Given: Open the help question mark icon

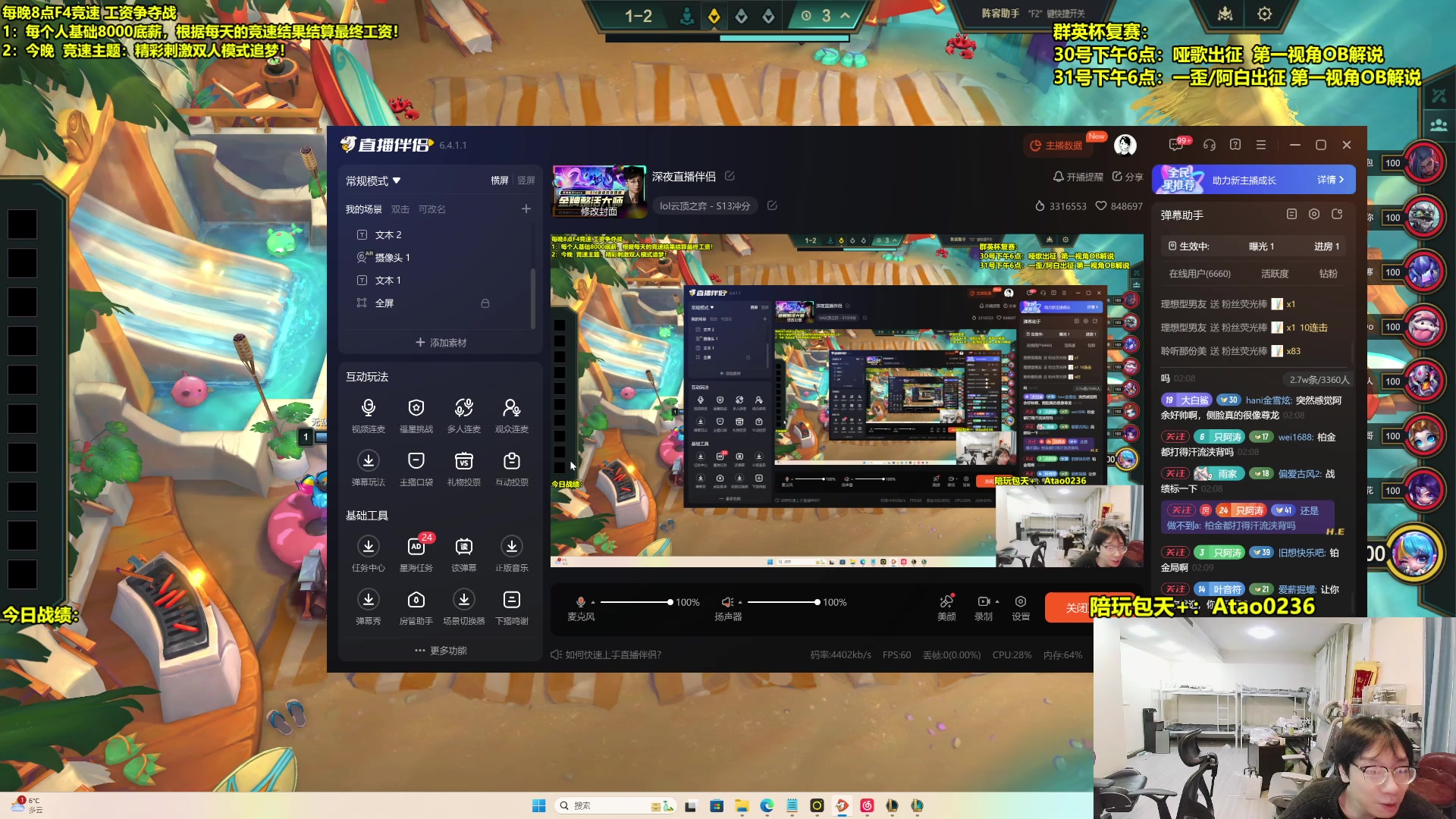Looking at the screenshot, I should [1235, 144].
